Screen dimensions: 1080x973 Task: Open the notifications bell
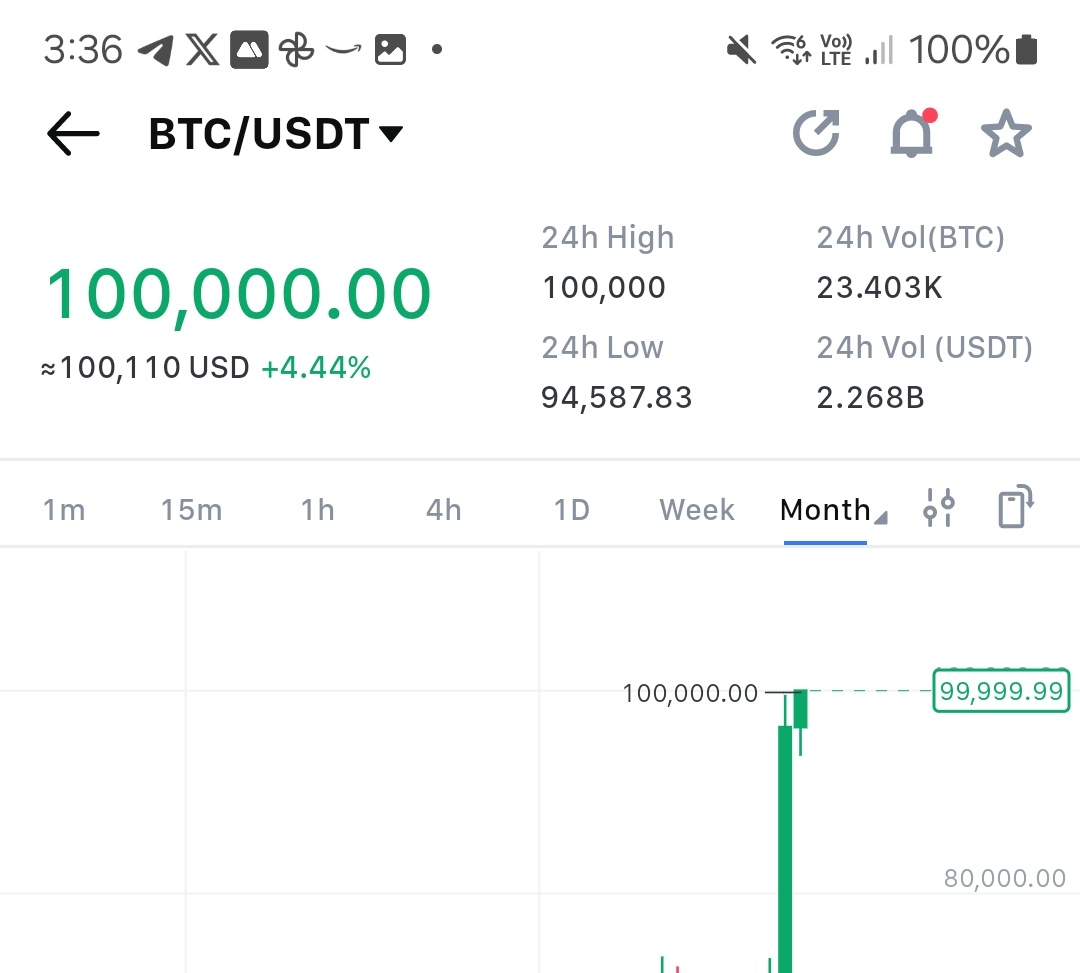click(910, 132)
